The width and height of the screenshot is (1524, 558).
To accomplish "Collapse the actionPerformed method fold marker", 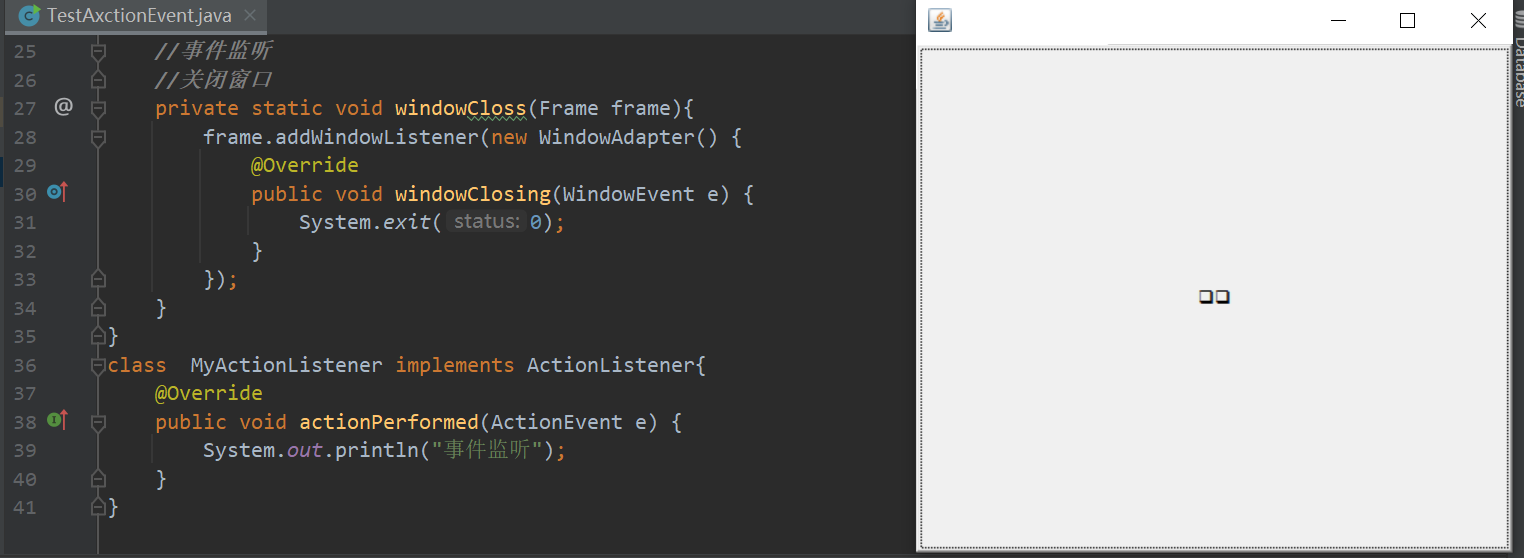I will [x=98, y=422].
